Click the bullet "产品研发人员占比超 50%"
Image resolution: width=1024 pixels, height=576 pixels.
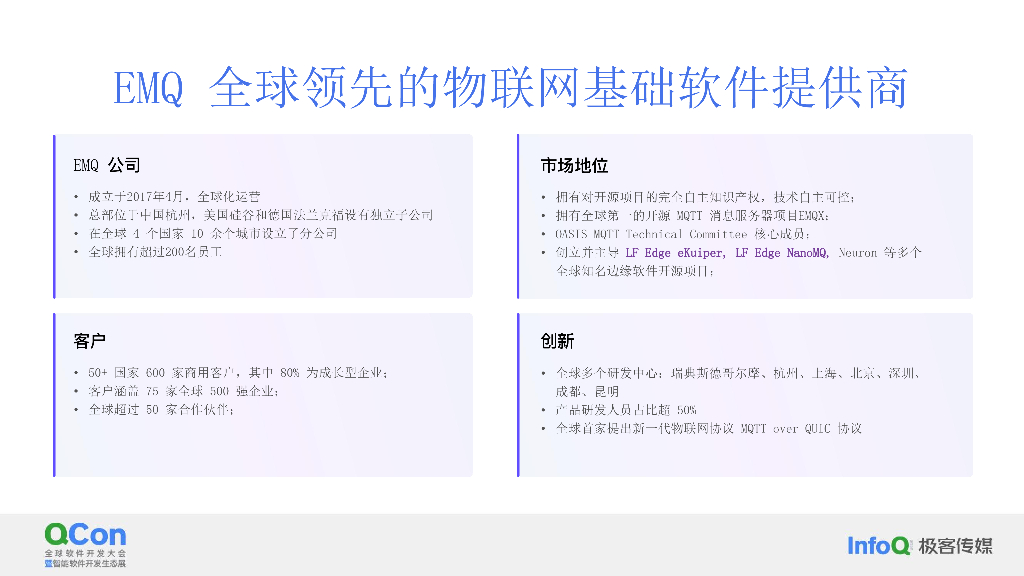(x=626, y=410)
